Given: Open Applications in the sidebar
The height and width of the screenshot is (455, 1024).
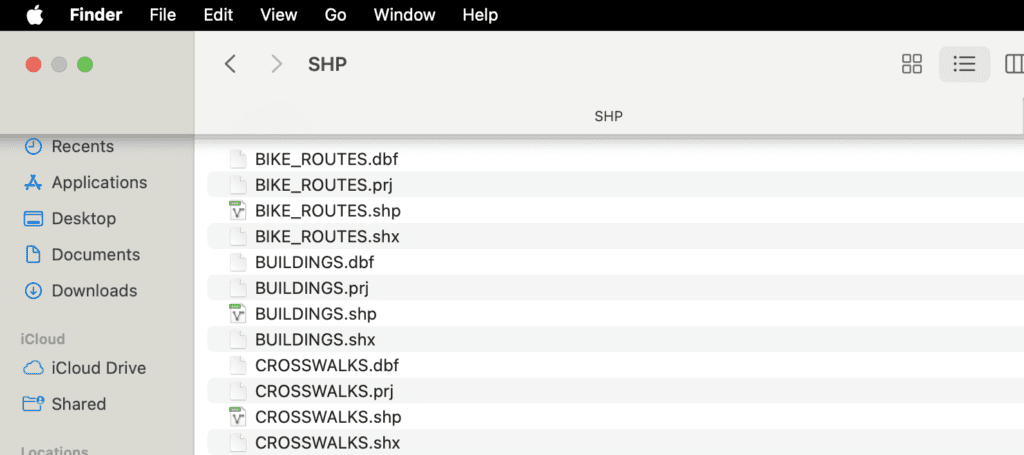Looking at the screenshot, I should coord(99,182).
